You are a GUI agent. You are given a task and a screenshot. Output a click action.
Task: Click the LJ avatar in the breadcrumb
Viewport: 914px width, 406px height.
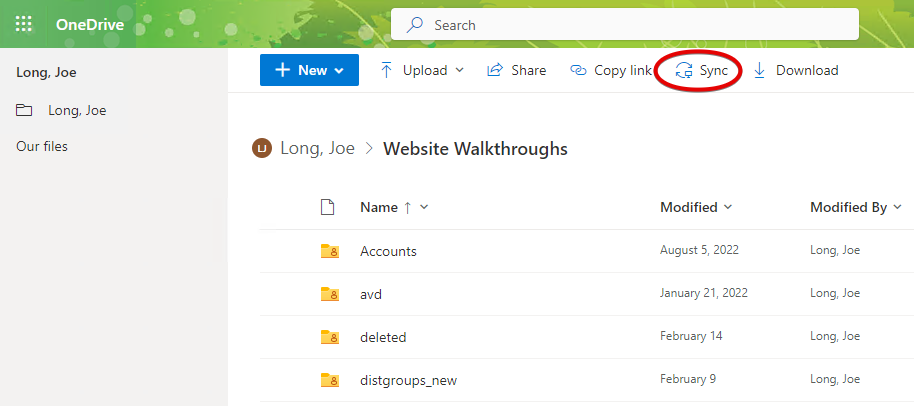pos(262,149)
